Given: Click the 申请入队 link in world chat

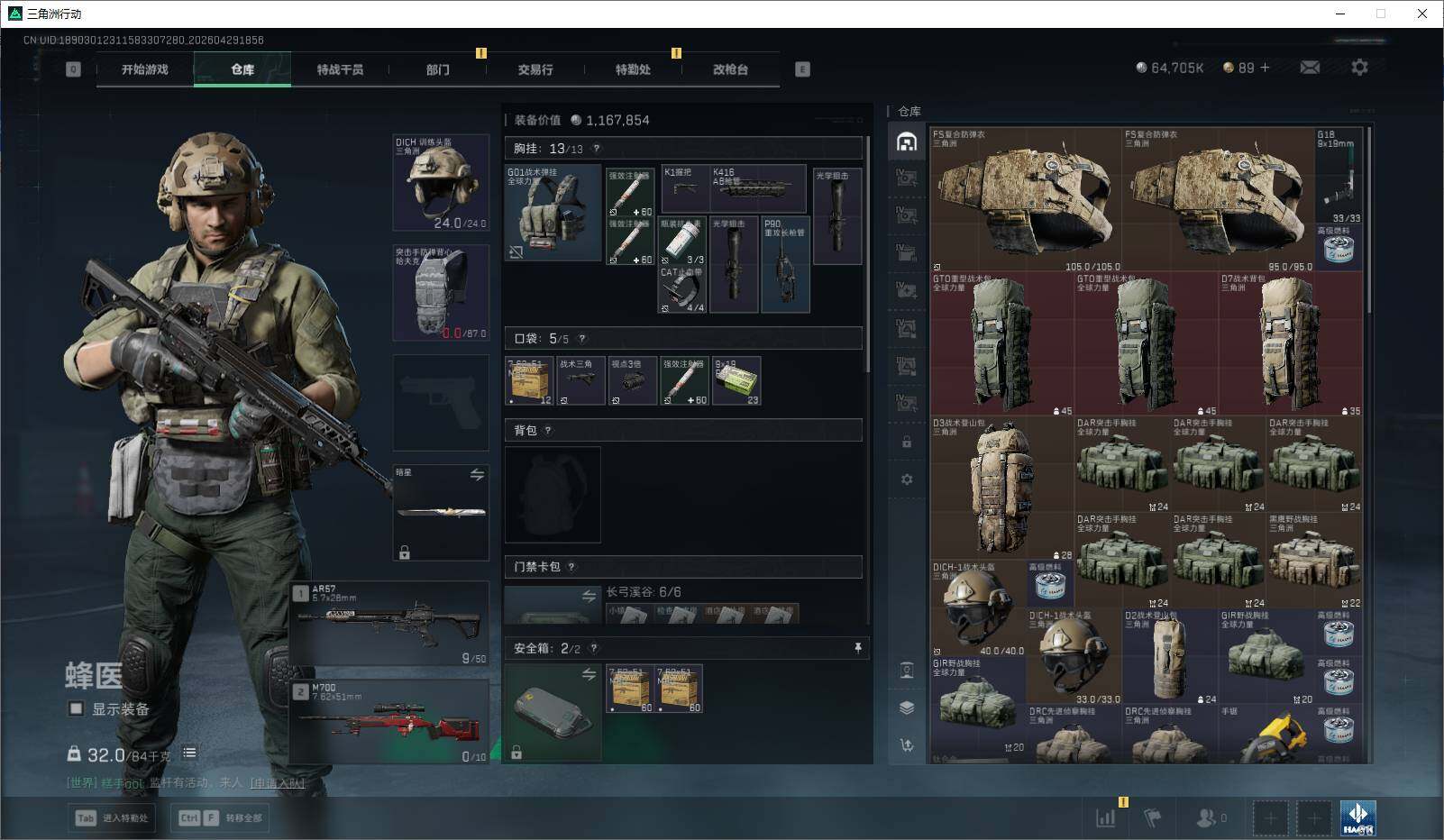Looking at the screenshot, I should tap(277, 783).
